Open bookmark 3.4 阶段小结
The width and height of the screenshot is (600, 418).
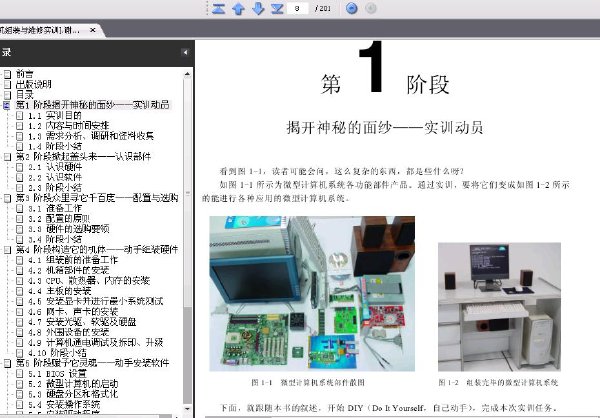point(55,239)
